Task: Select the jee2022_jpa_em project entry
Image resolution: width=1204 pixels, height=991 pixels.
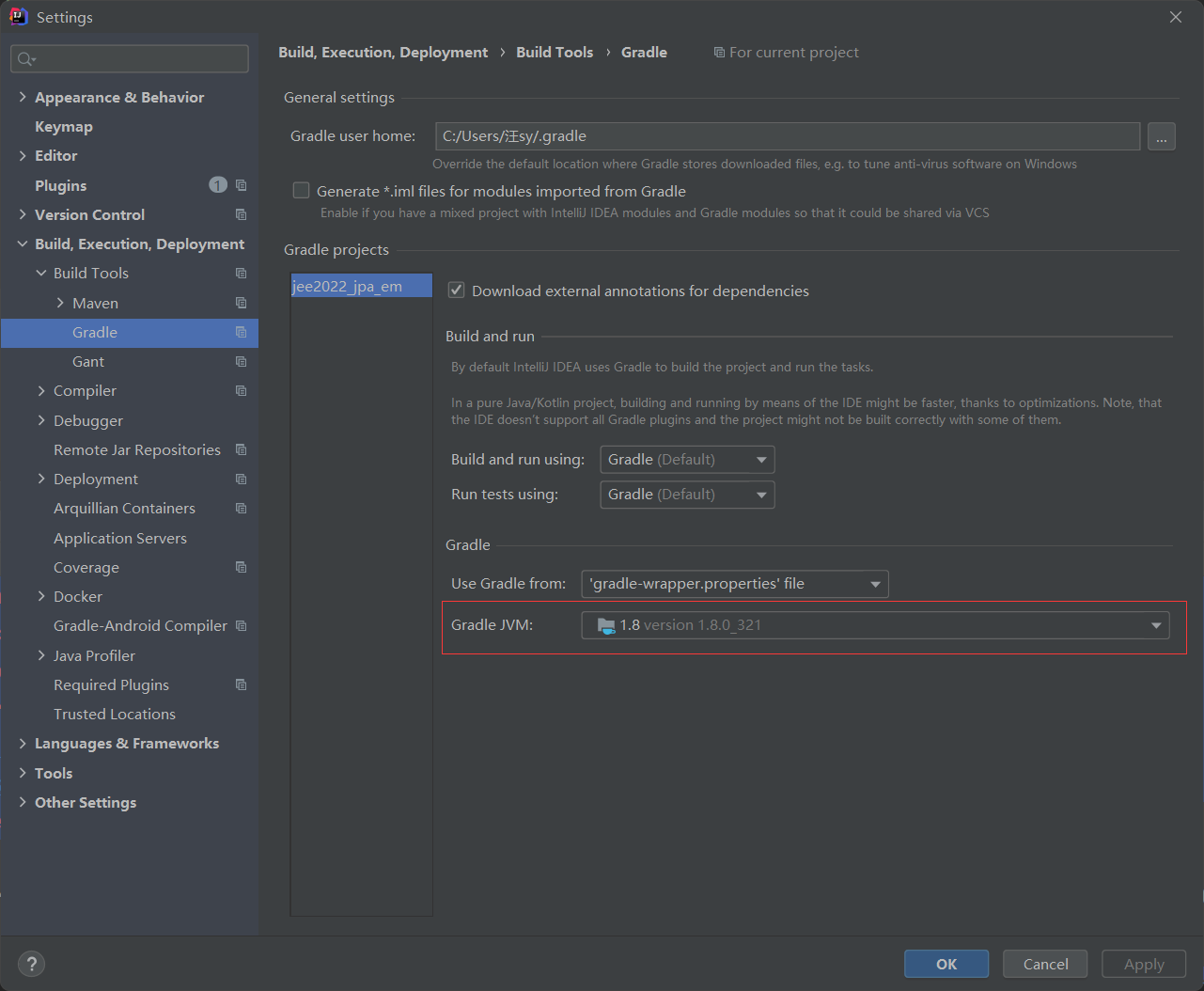Action: (347, 286)
